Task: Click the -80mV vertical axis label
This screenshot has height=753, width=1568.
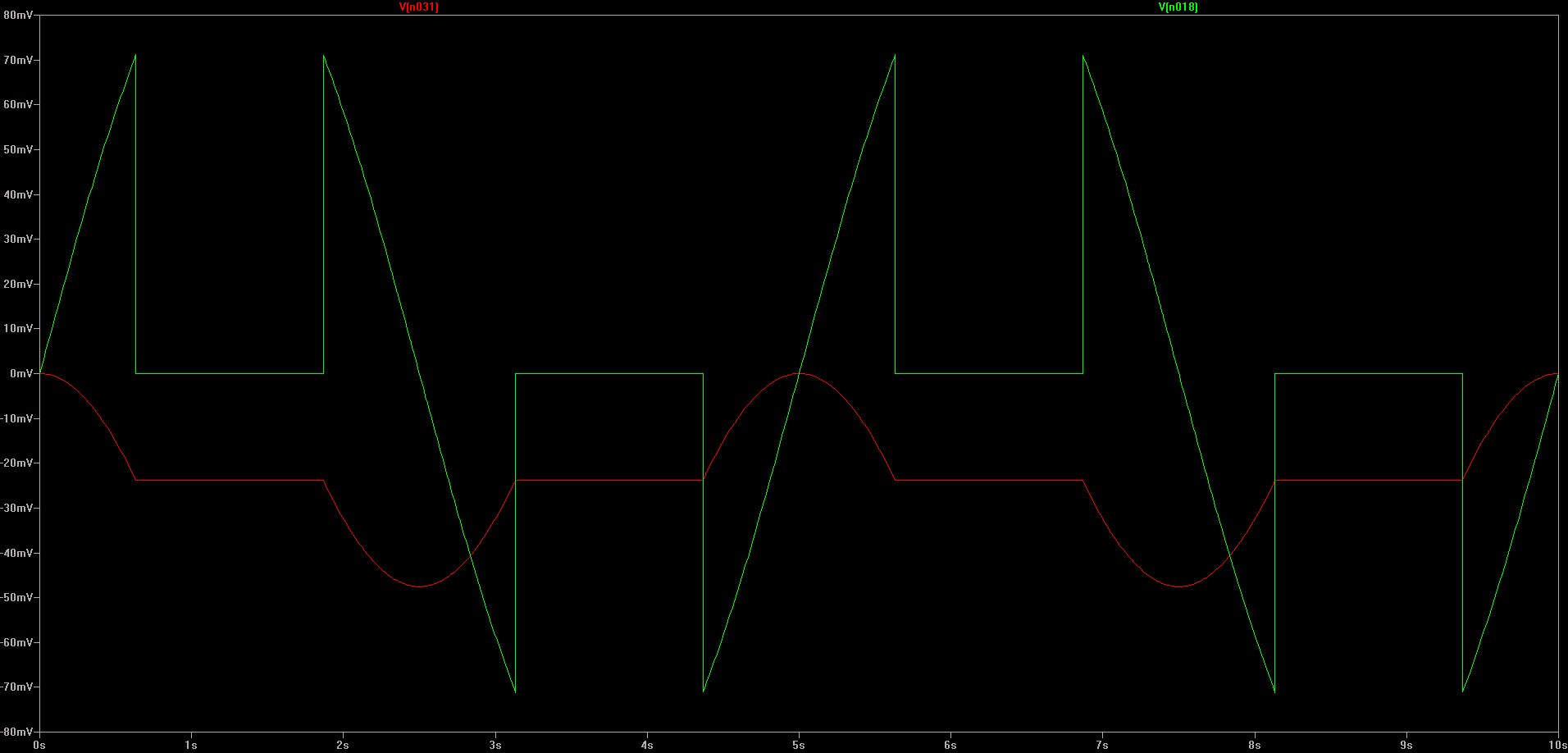Action: (17, 732)
